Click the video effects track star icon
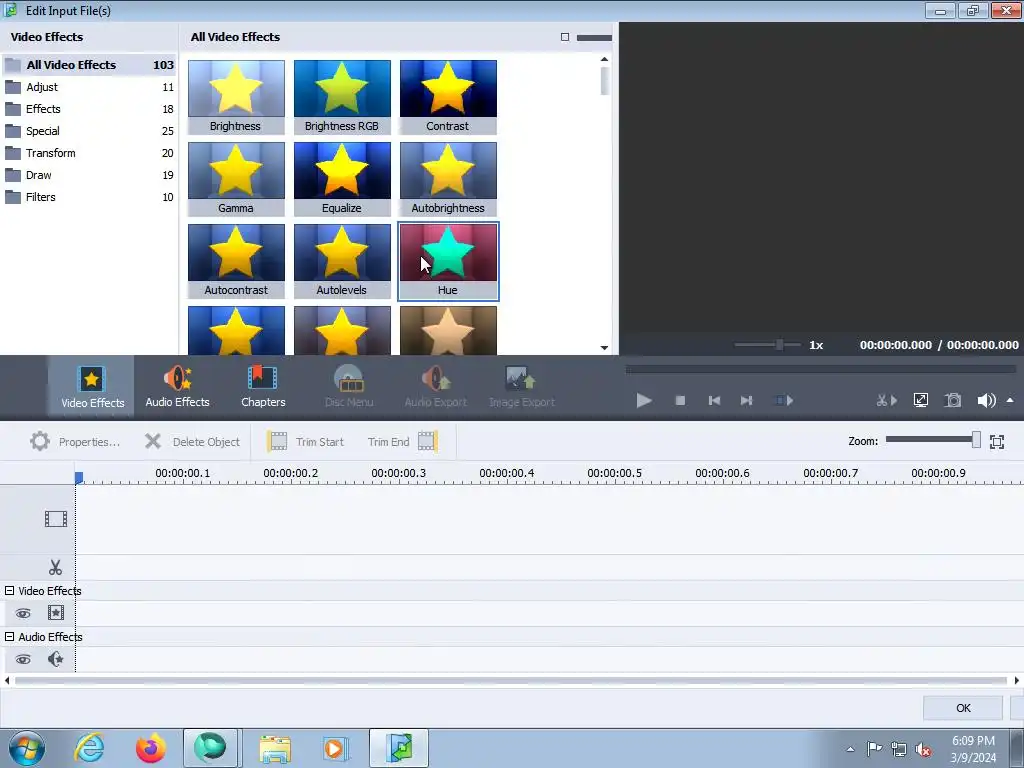Image resolution: width=1024 pixels, height=768 pixels. pos(56,613)
